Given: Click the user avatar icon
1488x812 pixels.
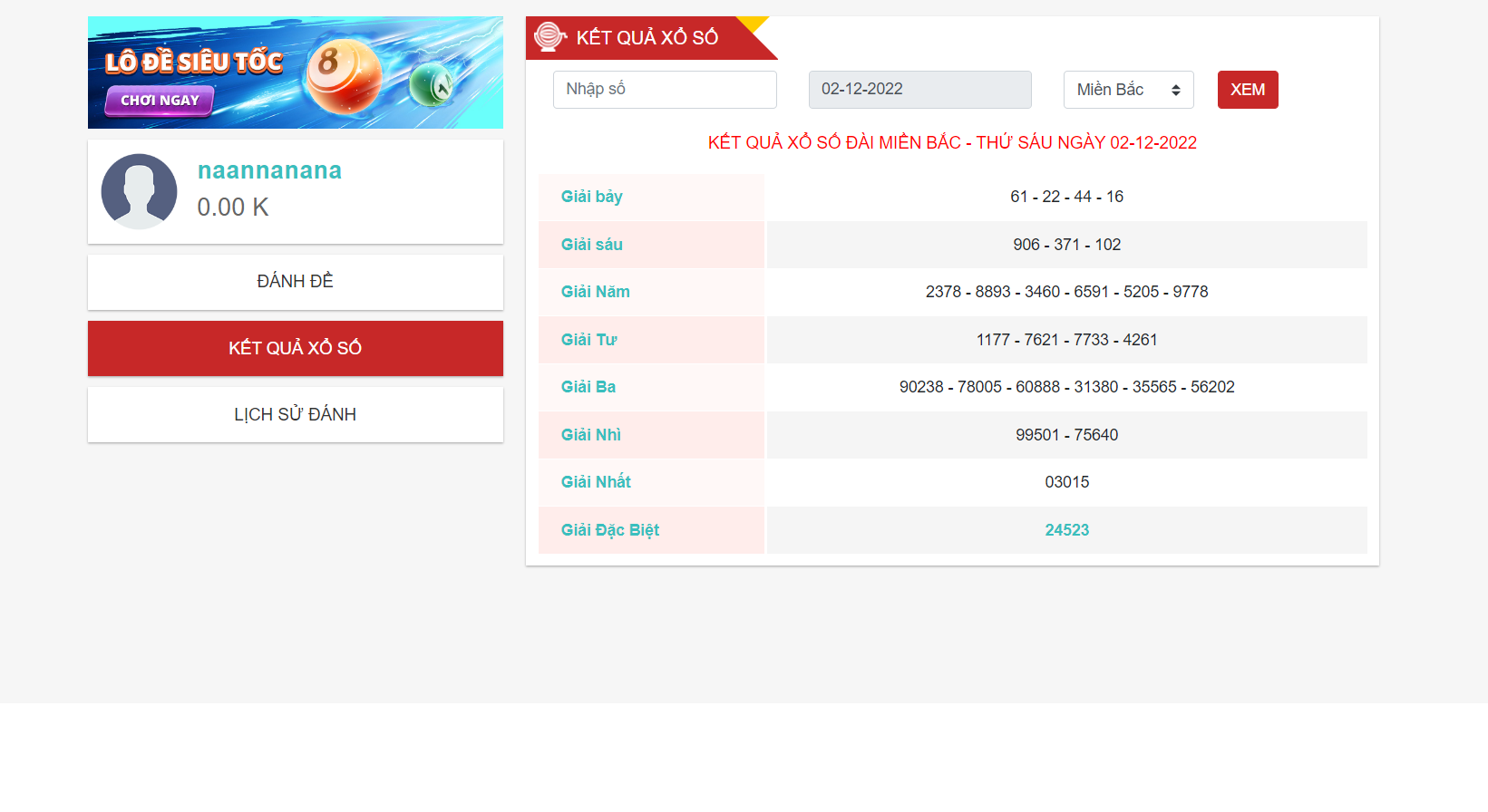Looking at the screenshot, I should coord(139,191).
